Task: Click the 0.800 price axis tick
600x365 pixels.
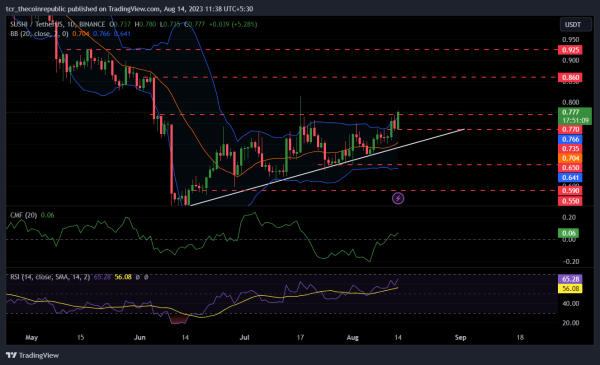Action: coord(570,102)
